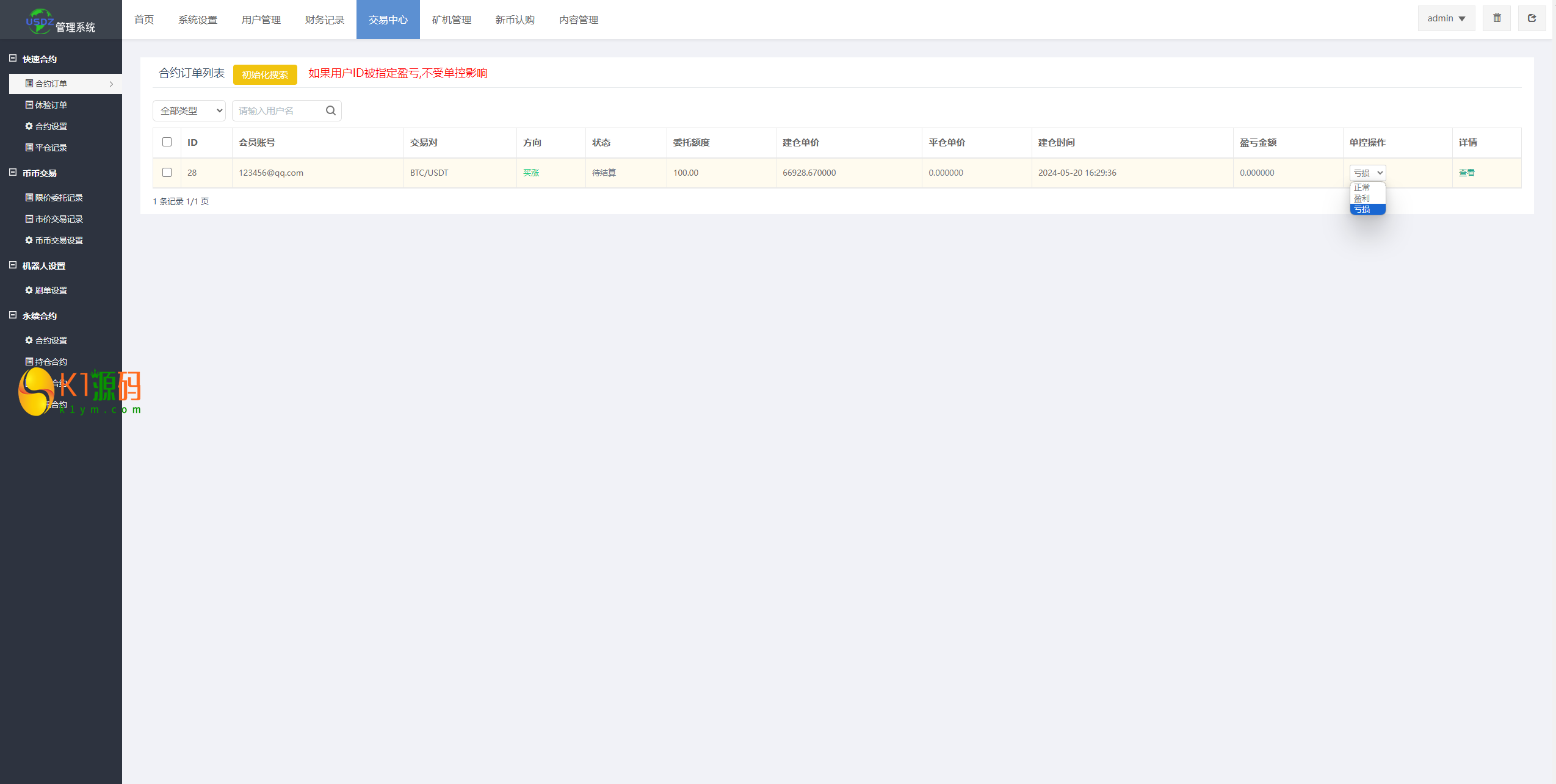Viewport: 1556px width, 784px height.
Task: Open 刷单设置 gear item
Action: [x=51, y=290]
